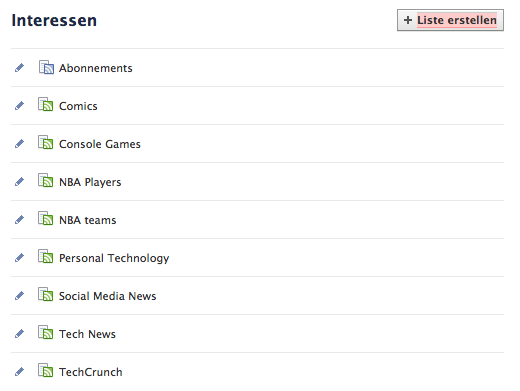
Task: Click the pencil icon beside TechCrunch
Action: (x=20, y=372)
